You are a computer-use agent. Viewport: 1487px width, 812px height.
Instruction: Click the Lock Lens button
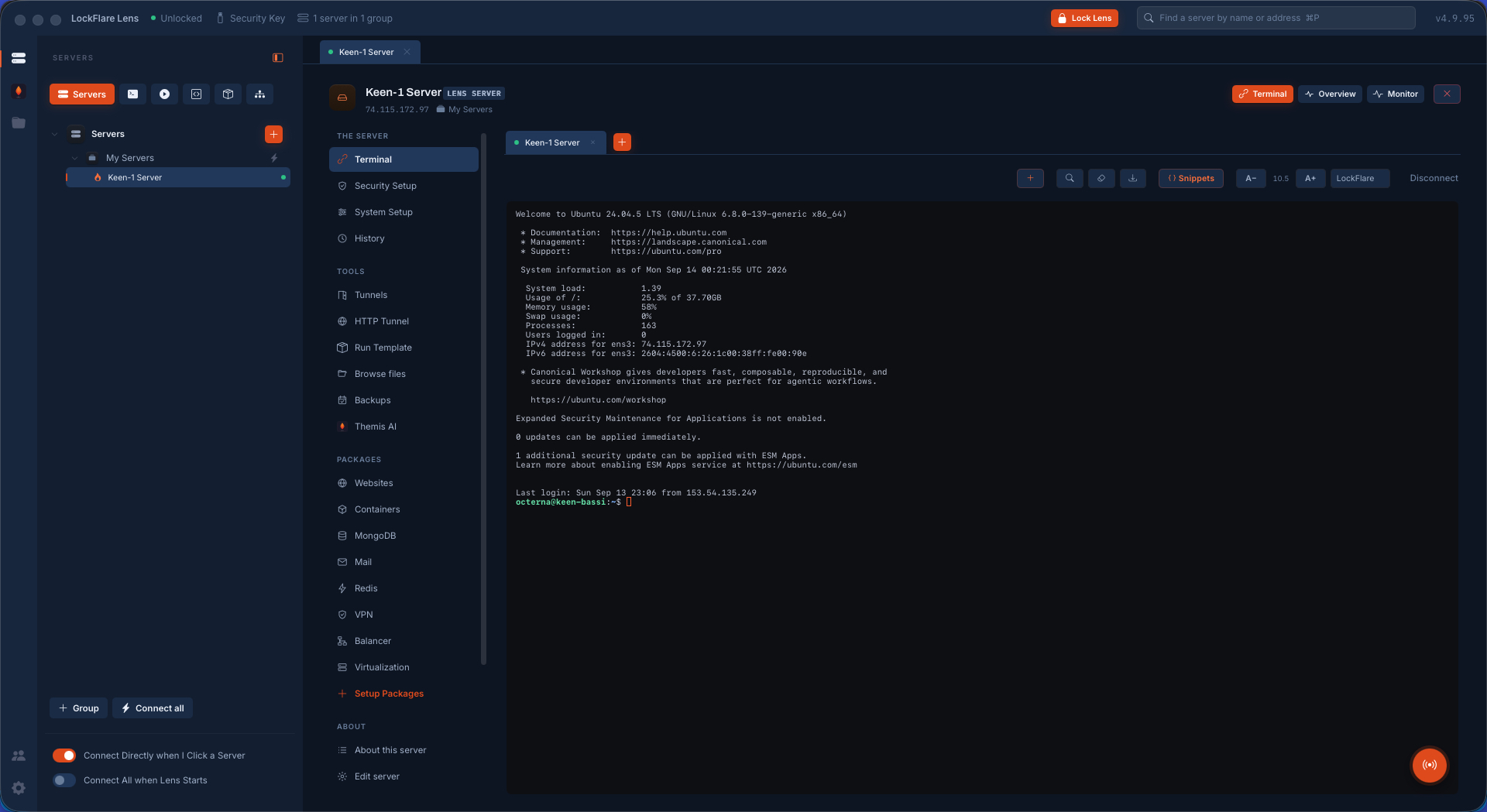(1084, 19)
